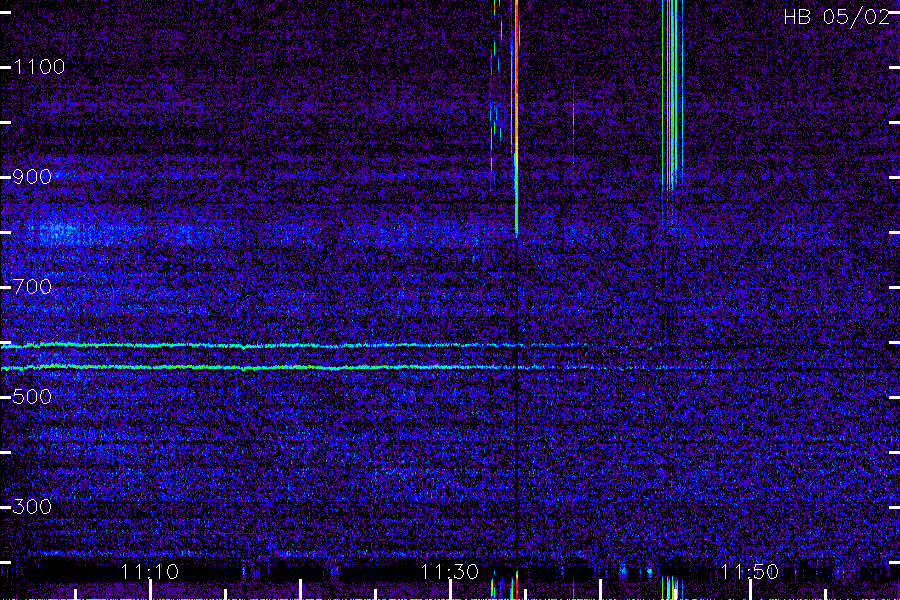900x600 pixels.
Task: Click the 500 frequency axis label
Action: point(32,397)
